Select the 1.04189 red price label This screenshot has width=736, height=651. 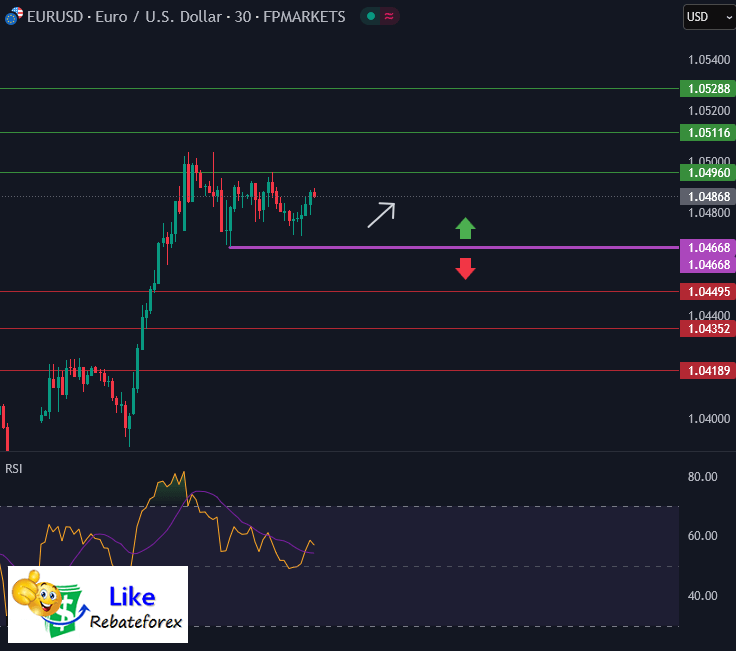707,371
